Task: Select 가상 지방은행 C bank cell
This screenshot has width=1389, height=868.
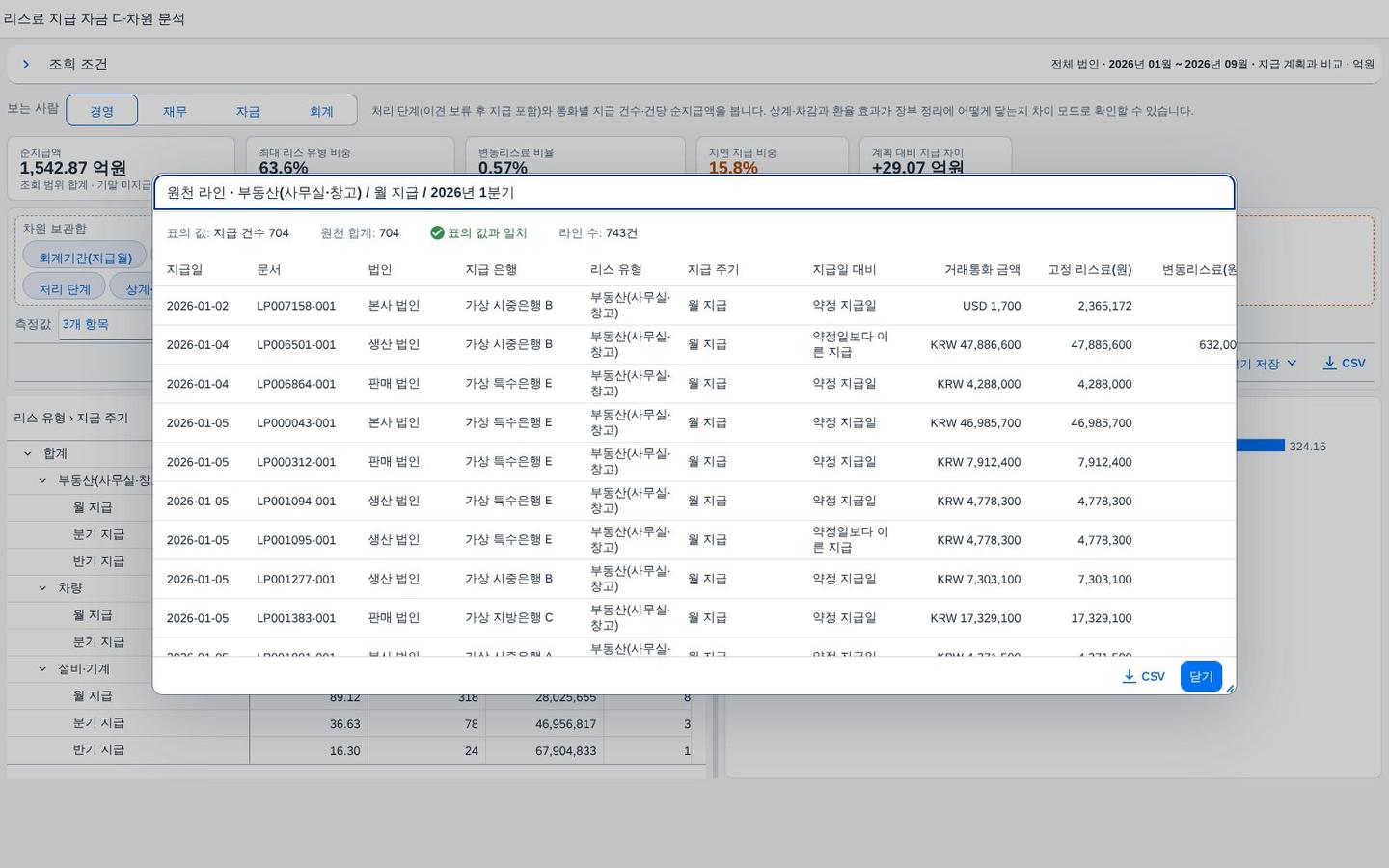Action: 509,618
